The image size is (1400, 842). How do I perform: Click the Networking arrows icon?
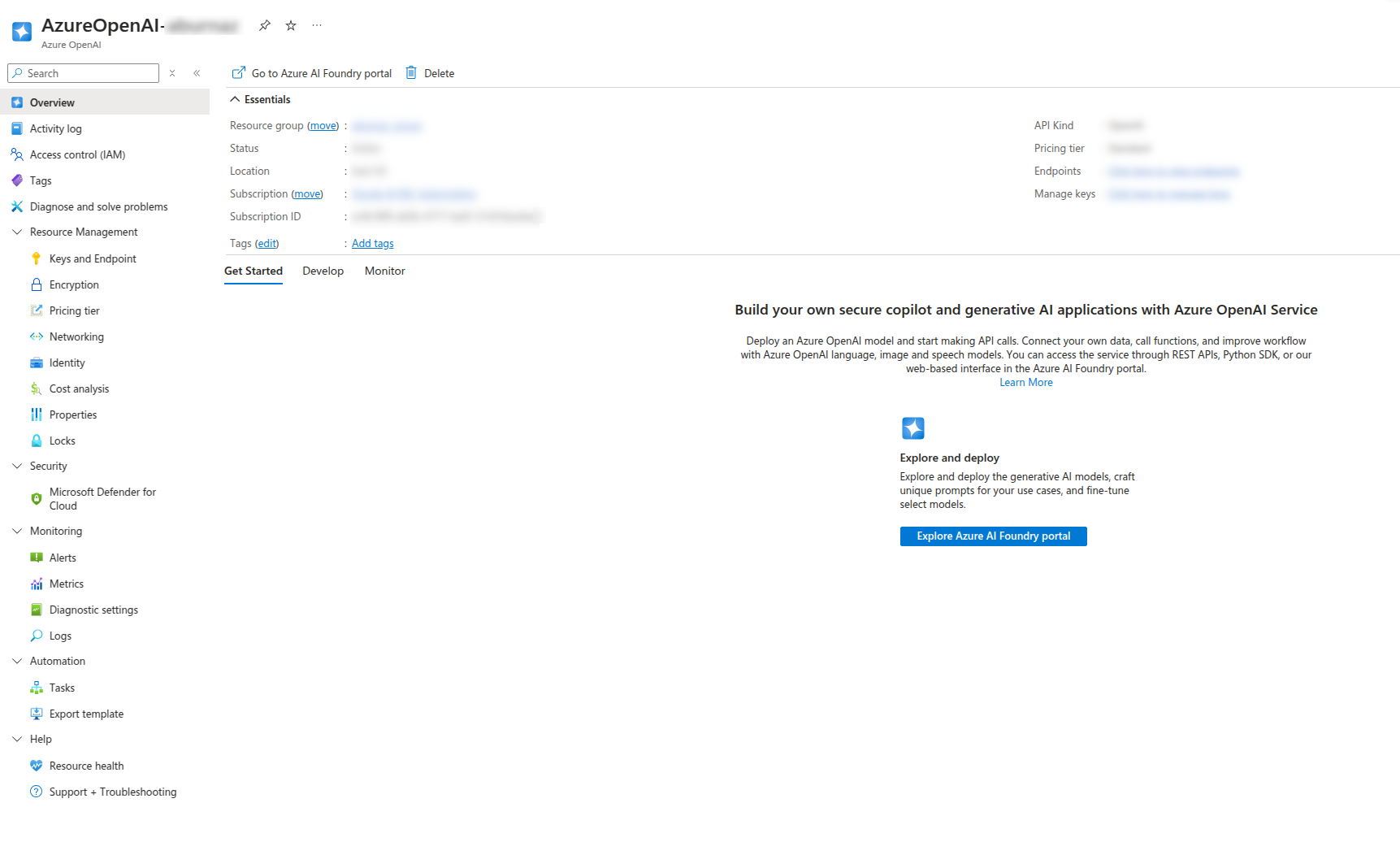pos(37,336)
